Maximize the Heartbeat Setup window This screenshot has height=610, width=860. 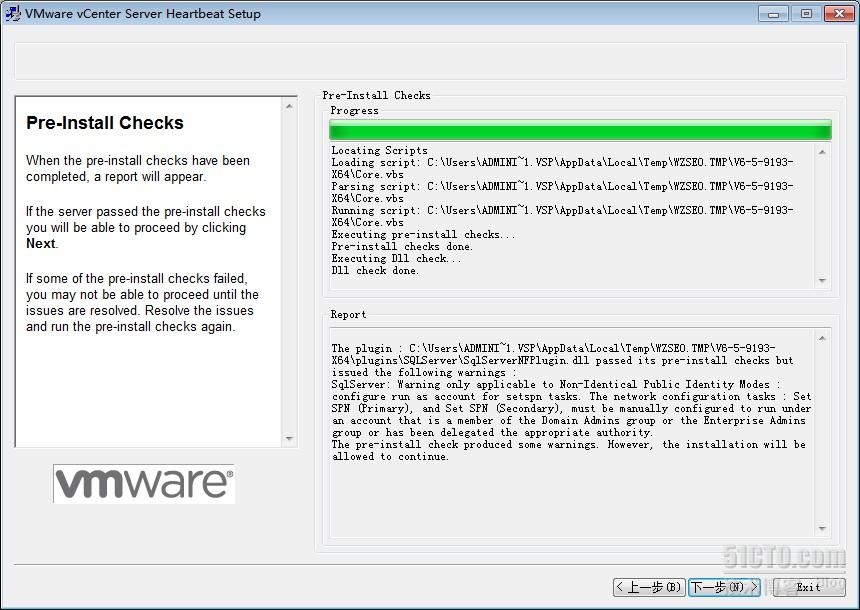(806, 14)
